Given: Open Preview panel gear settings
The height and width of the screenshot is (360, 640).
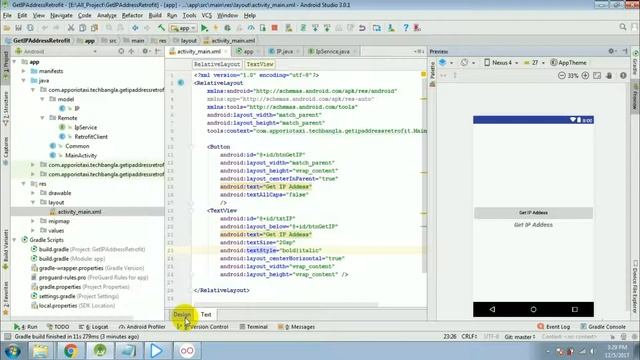Looking at the screenshot, I should click(x=612, y=51).
